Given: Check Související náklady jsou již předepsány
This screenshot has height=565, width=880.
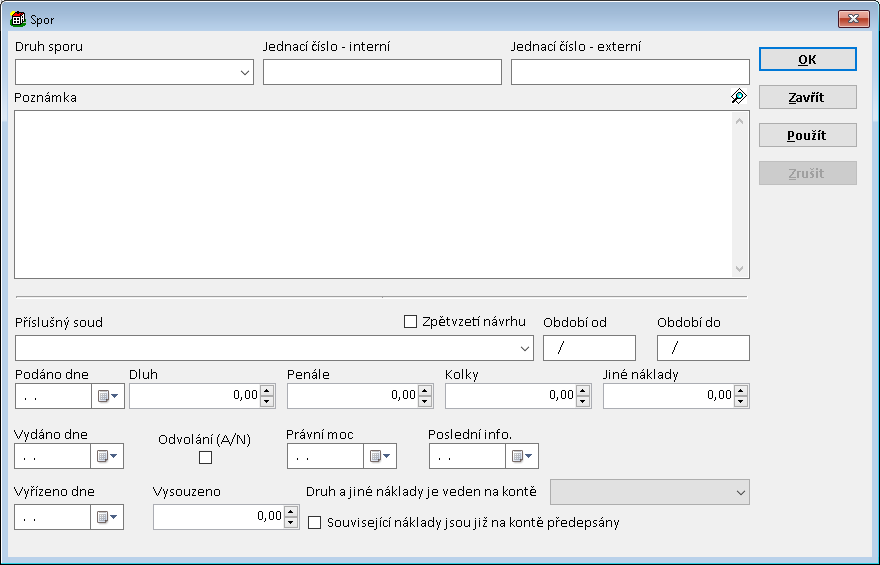Looking at the screenshot, I should 315,522.
